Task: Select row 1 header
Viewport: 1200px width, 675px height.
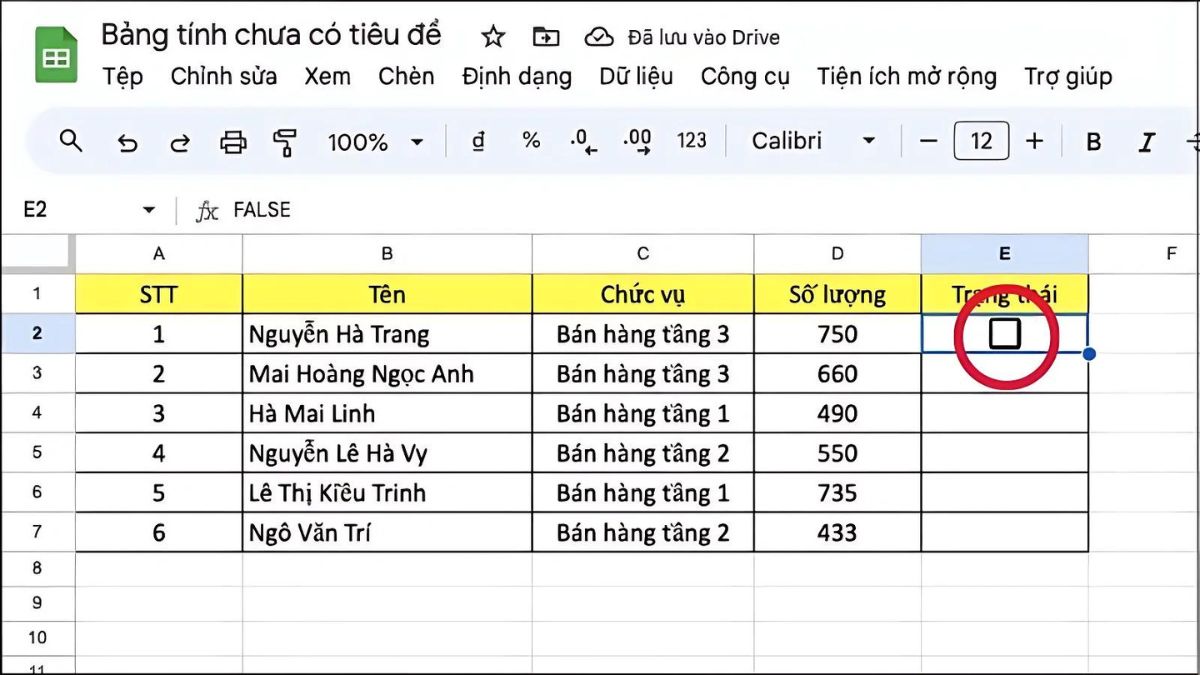Action: (37, 294)
